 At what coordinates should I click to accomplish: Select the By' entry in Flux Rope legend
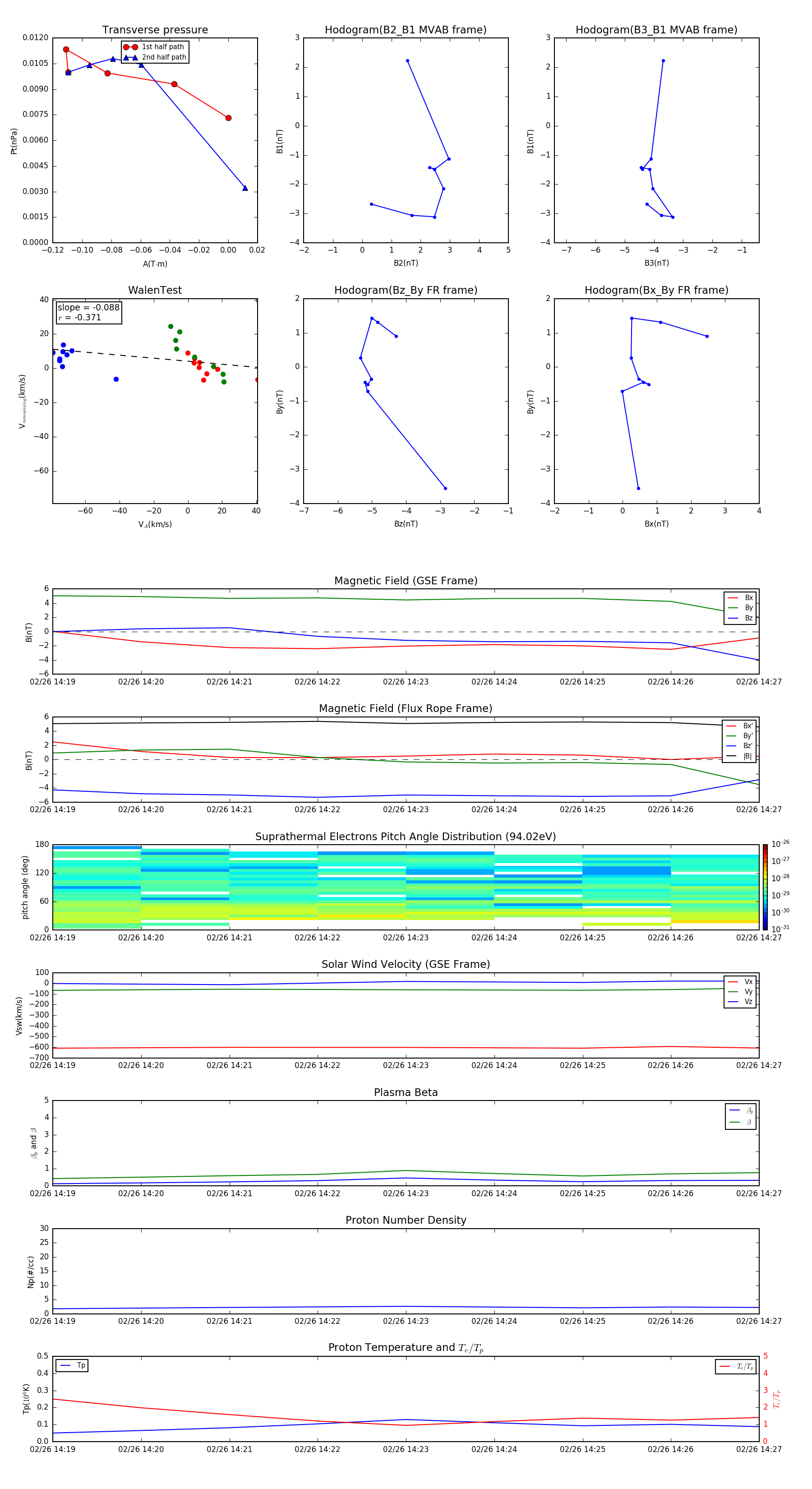740,736
